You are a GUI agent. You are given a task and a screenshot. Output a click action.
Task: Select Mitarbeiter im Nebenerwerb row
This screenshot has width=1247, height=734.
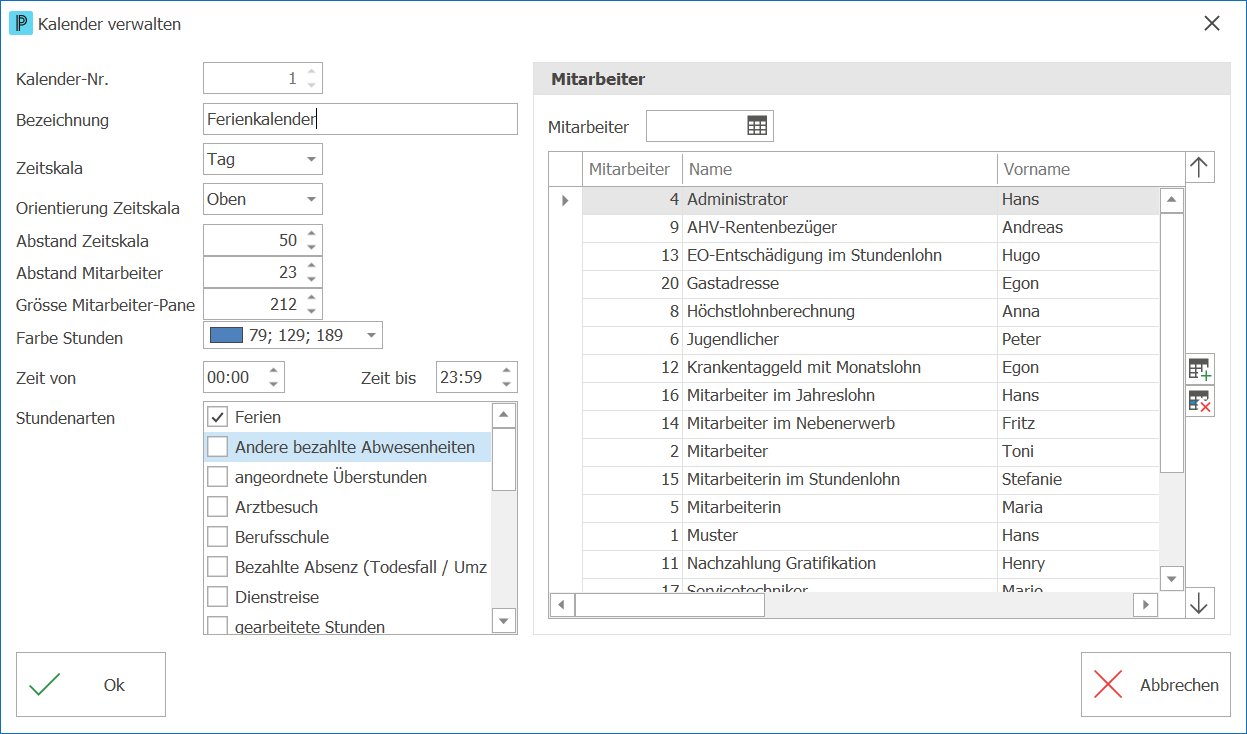tap(870, 423)
